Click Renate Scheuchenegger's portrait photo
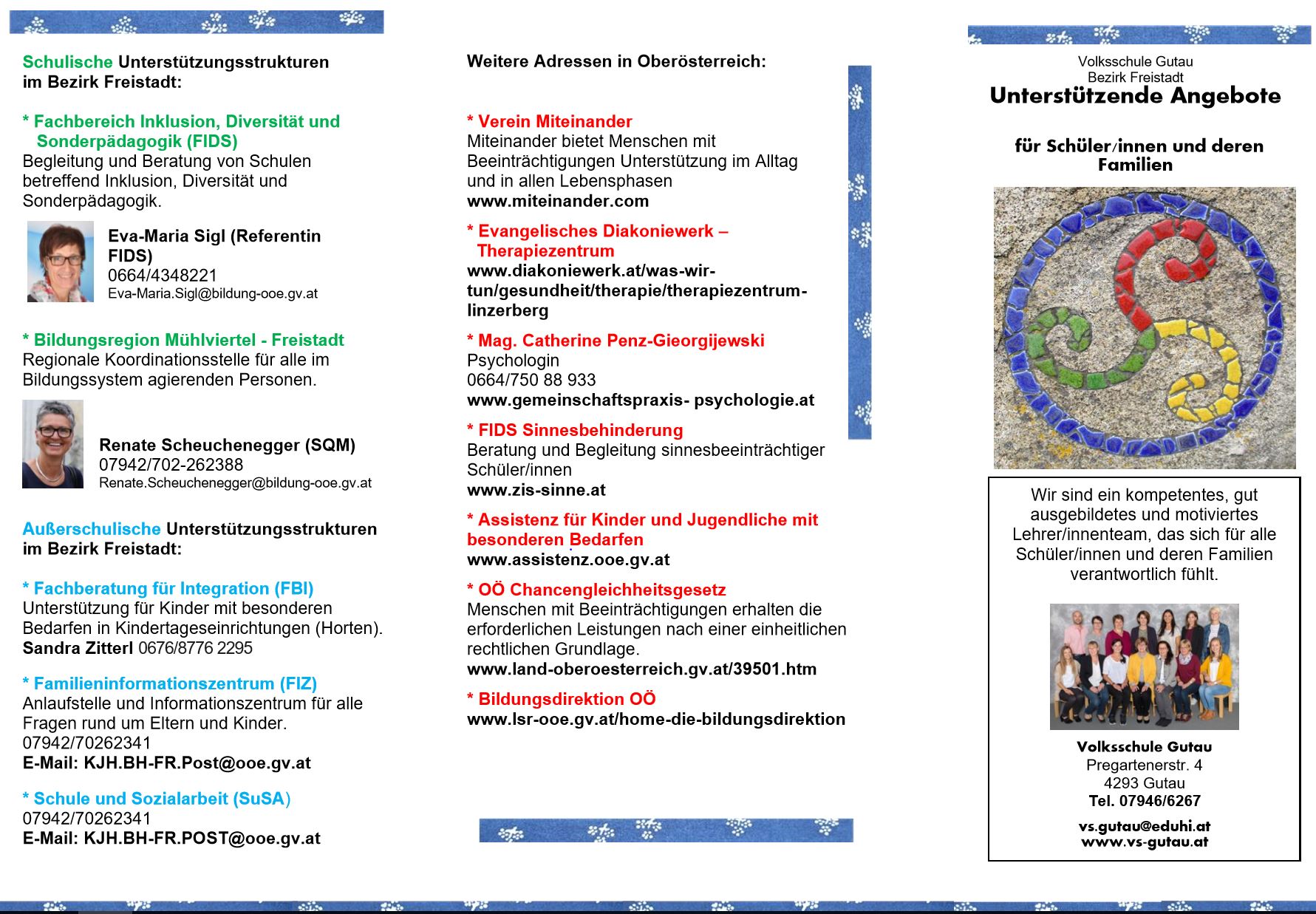 pyautogui.click(x=52, y=444)
